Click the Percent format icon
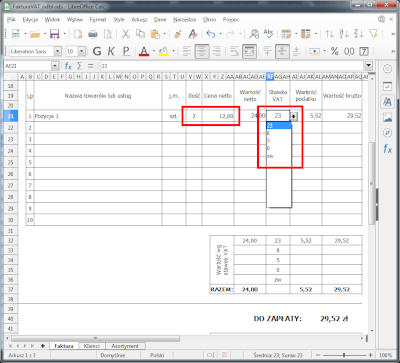The width and height of the screenshot is (400, 363). coord(334,51)
